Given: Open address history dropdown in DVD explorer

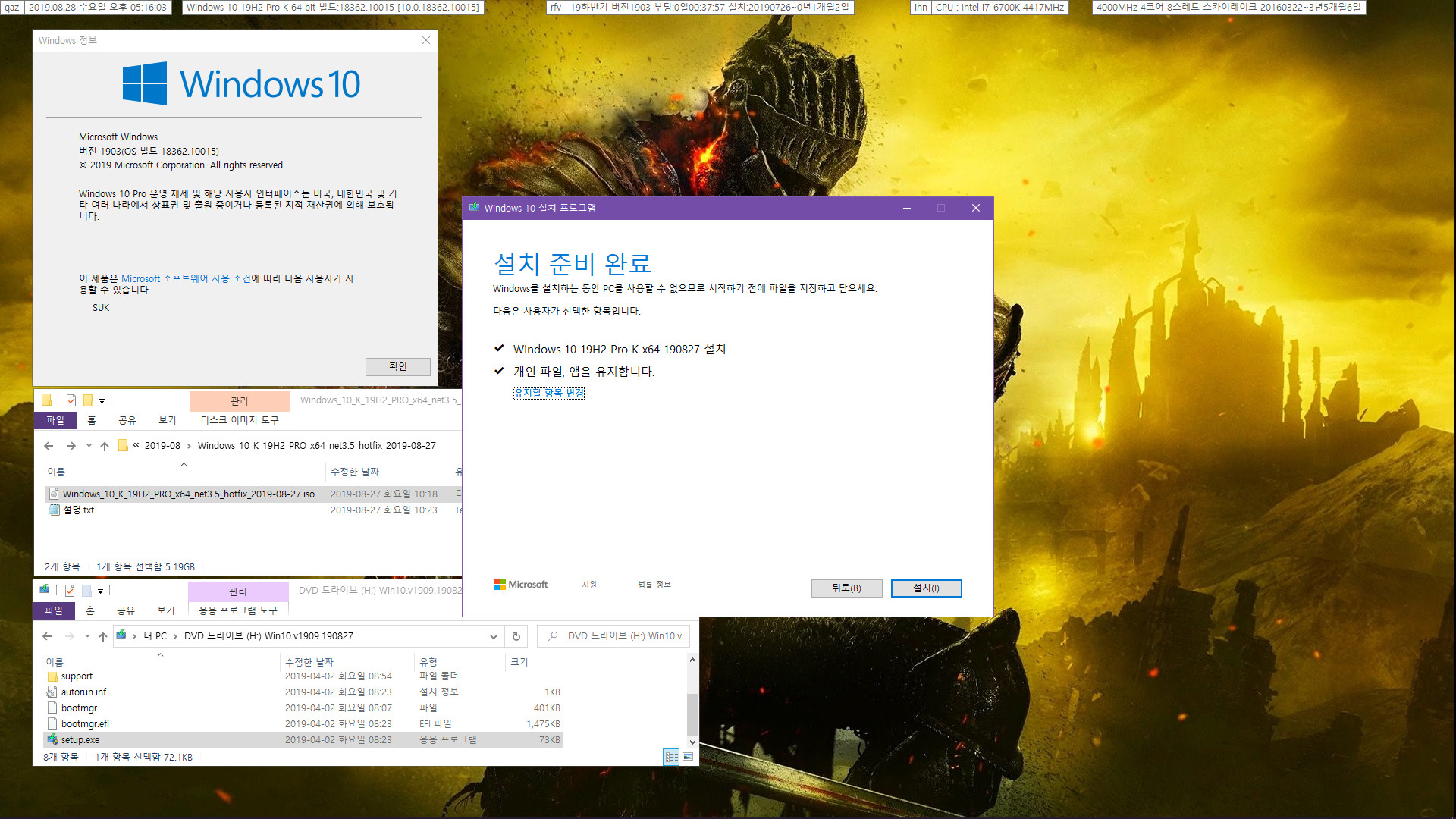Looking at the screenshot, I should click(x=493, y=636).
